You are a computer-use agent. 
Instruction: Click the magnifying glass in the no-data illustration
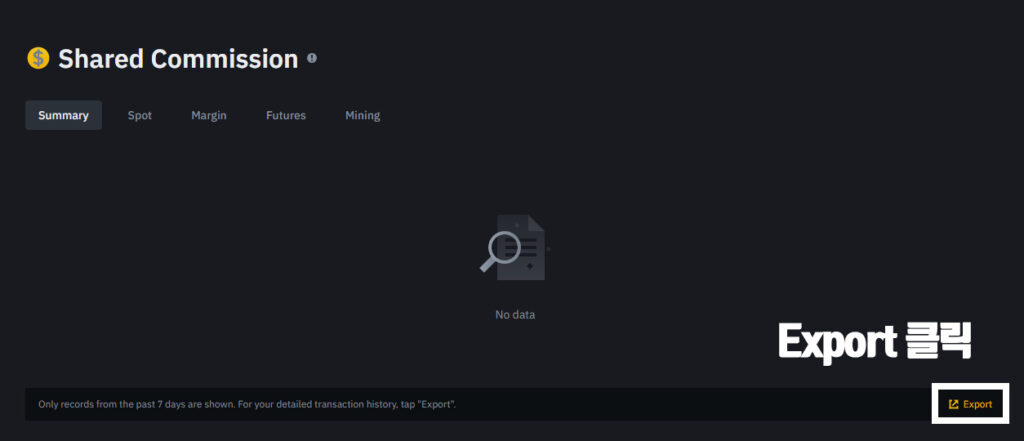tap(500, 252)
